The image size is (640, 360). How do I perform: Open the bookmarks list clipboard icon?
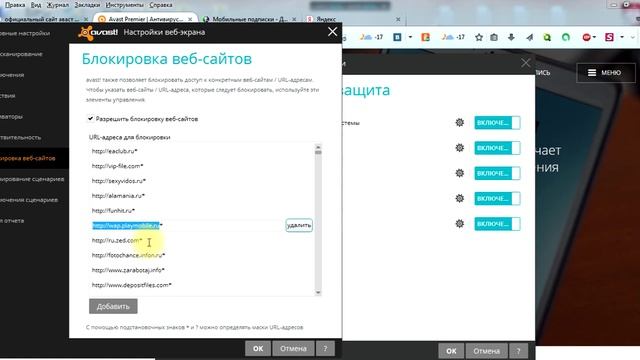pyautogui.click(x=494, y=38)
